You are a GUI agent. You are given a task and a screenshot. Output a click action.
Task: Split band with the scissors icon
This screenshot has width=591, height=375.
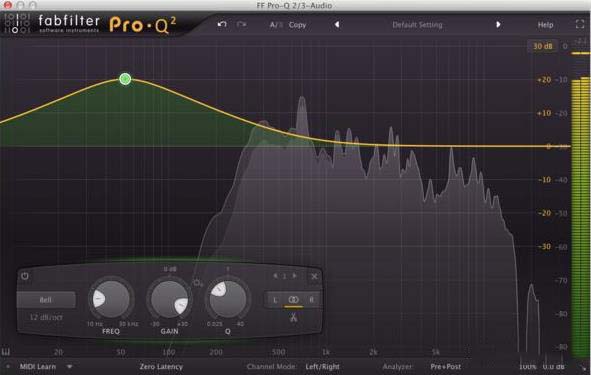[293, 317]
